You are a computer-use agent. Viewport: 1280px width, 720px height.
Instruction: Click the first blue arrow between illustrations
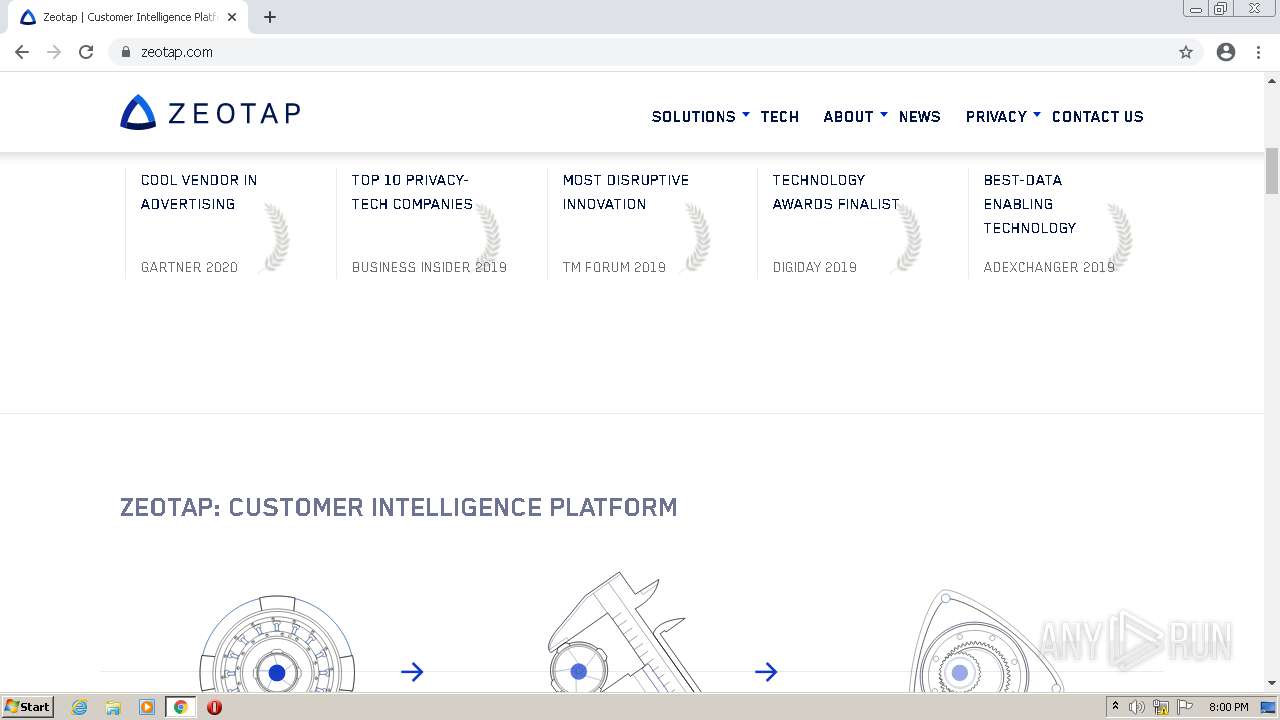pos(412,672)
